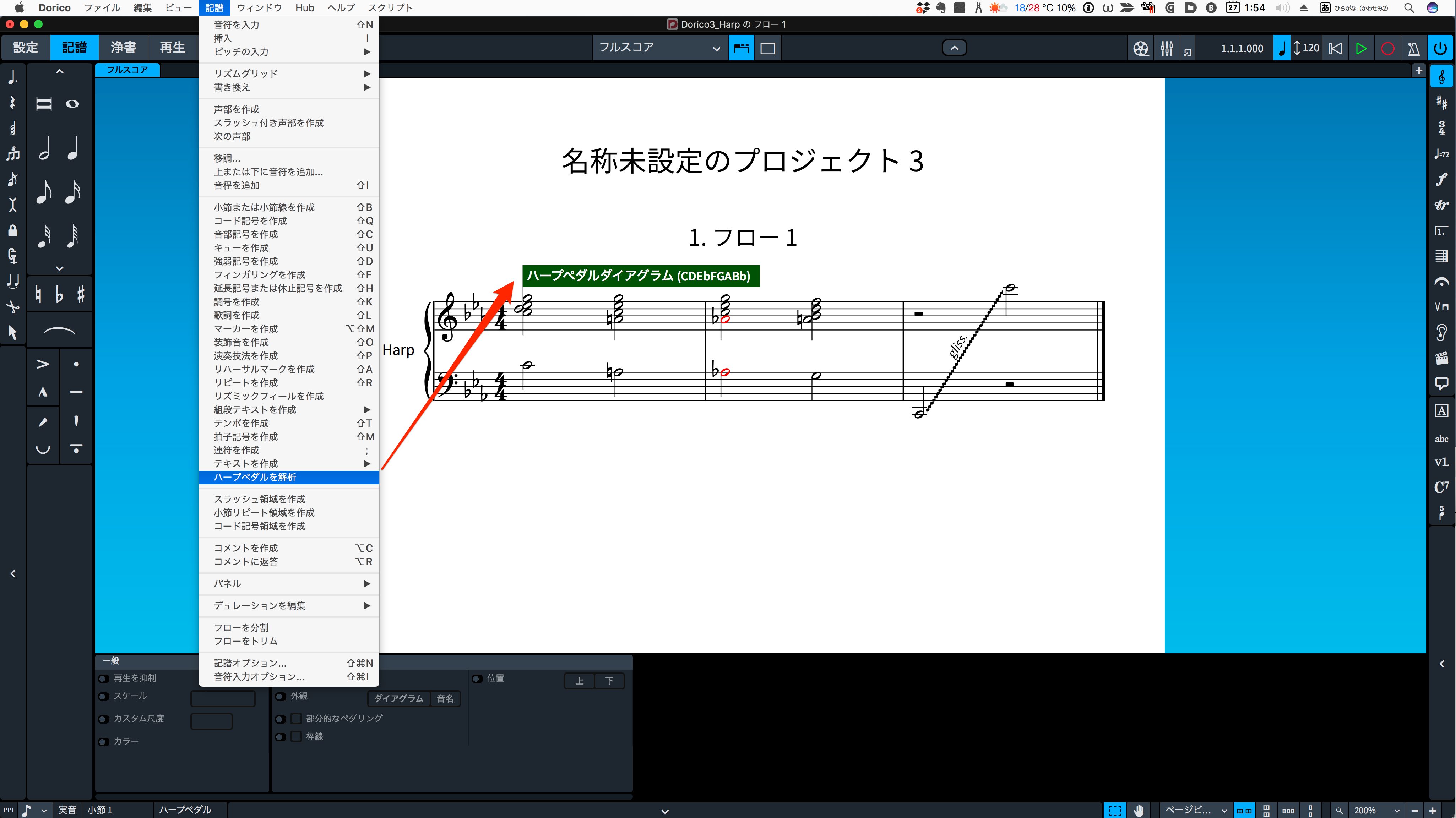
Task: Select the dotted note tool
Action: point(12,77)
